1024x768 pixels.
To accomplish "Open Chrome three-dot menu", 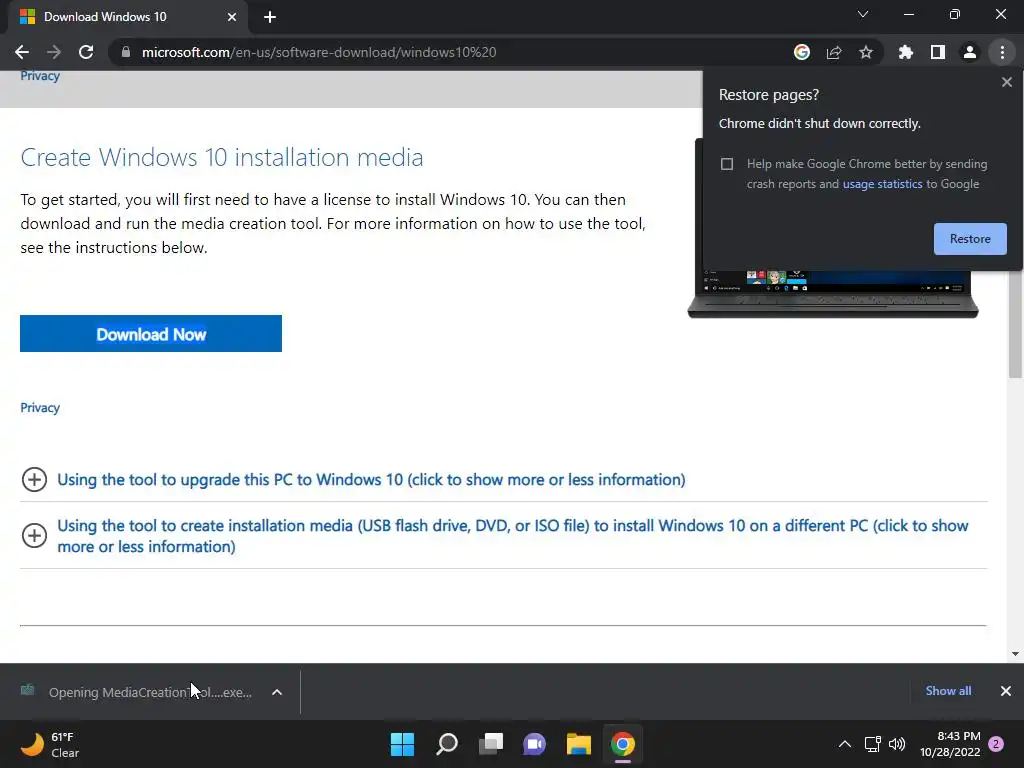I will coord(1002,52).
